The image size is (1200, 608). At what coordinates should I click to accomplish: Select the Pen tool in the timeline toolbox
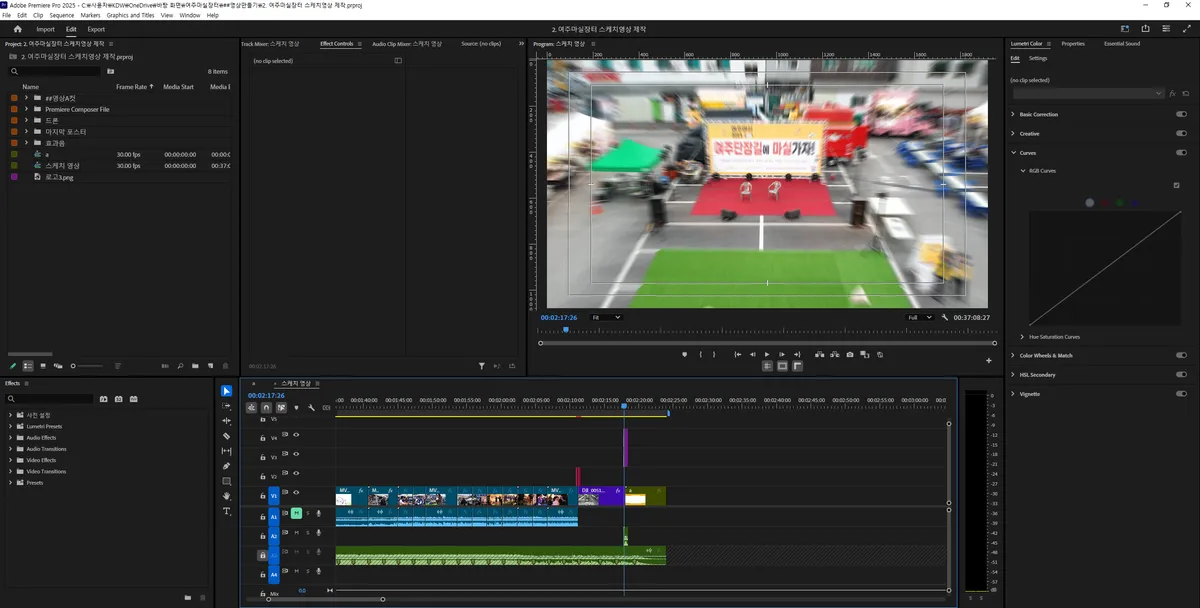tap(227, 466)
